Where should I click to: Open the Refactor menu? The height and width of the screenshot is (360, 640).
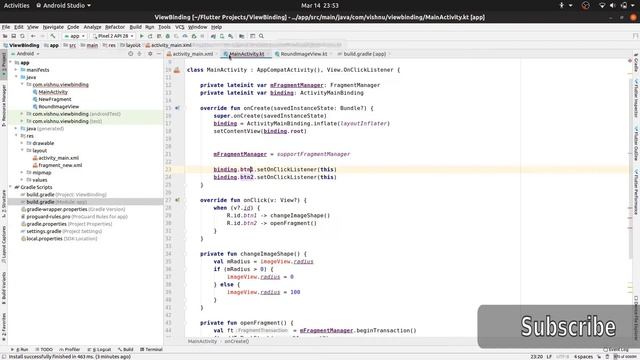pyautogui.click(x=115, y=27)
